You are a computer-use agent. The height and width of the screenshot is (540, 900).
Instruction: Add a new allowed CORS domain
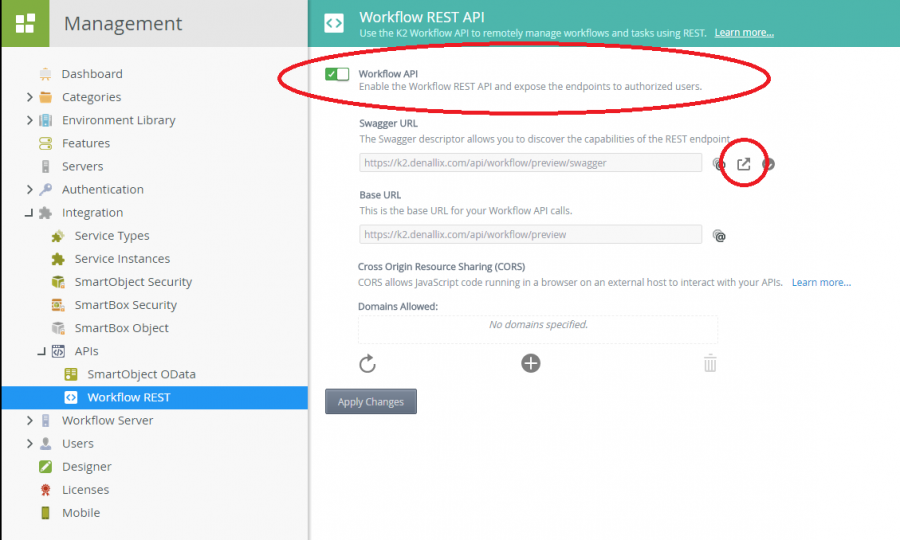531,363
